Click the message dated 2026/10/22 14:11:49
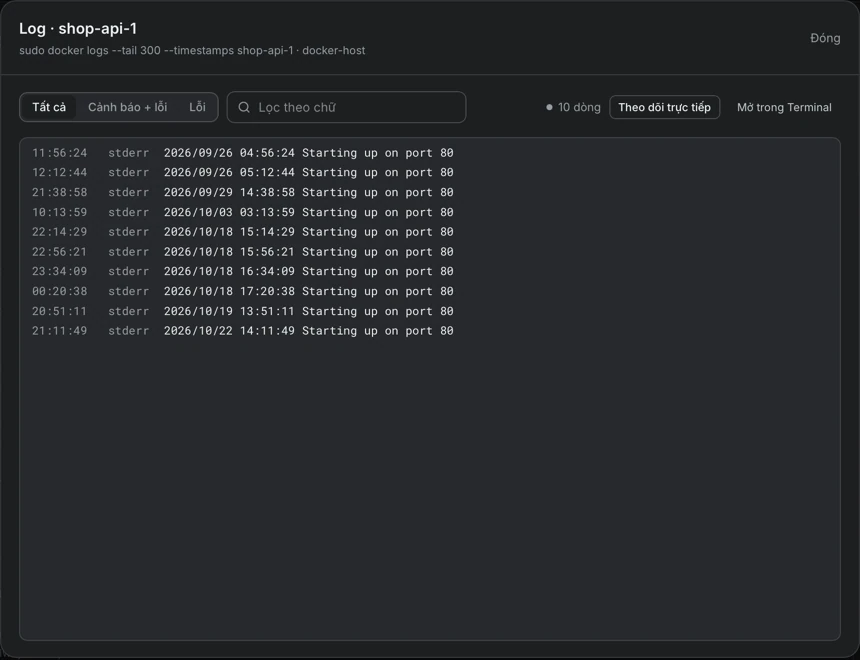The image size is (860, 660). tap(309, 330)
